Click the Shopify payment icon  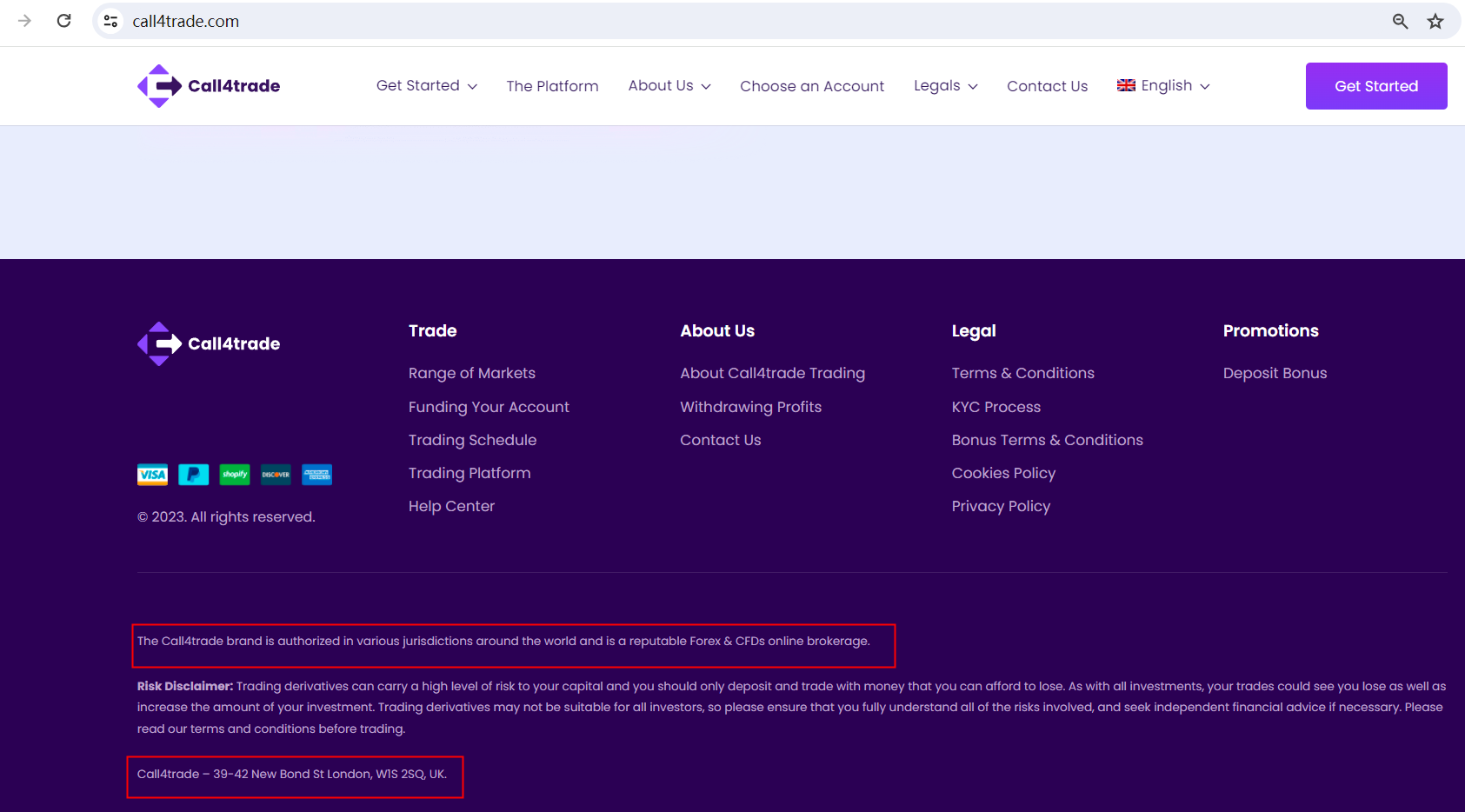tap(235, 475)
